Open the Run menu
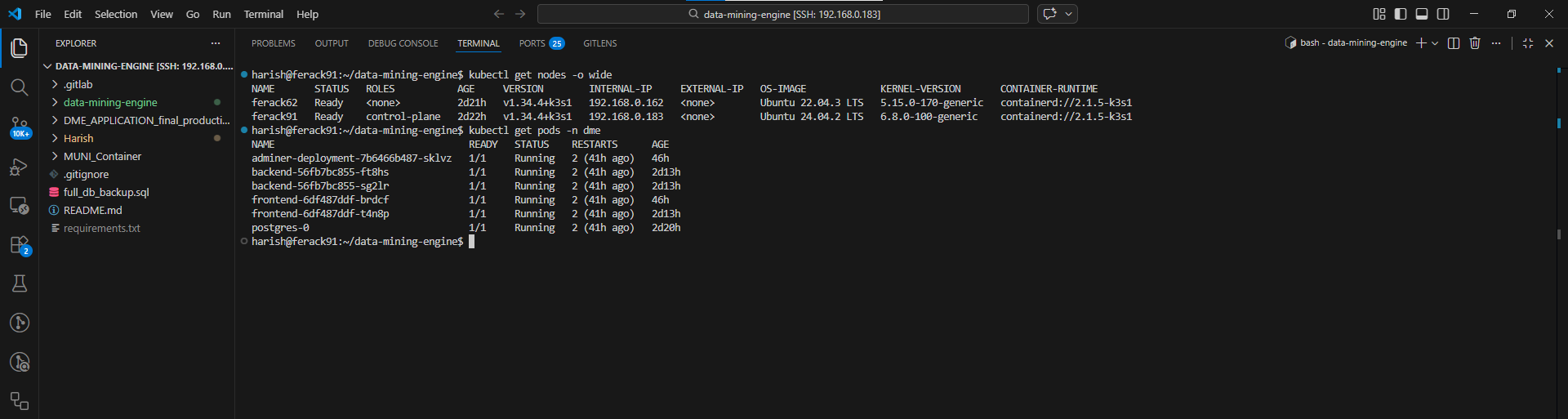Viewport: 1568px width, 419px height. 221,14
